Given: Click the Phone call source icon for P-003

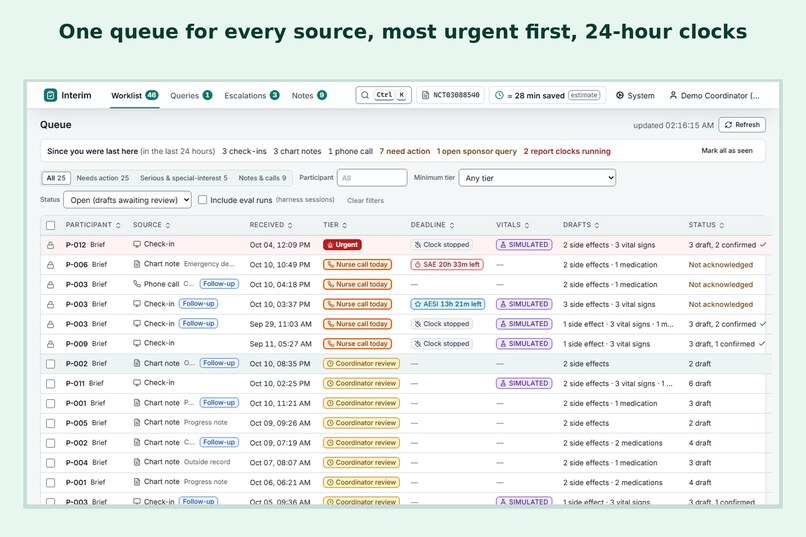Looking at the screenshot, I should coord(137,284).
